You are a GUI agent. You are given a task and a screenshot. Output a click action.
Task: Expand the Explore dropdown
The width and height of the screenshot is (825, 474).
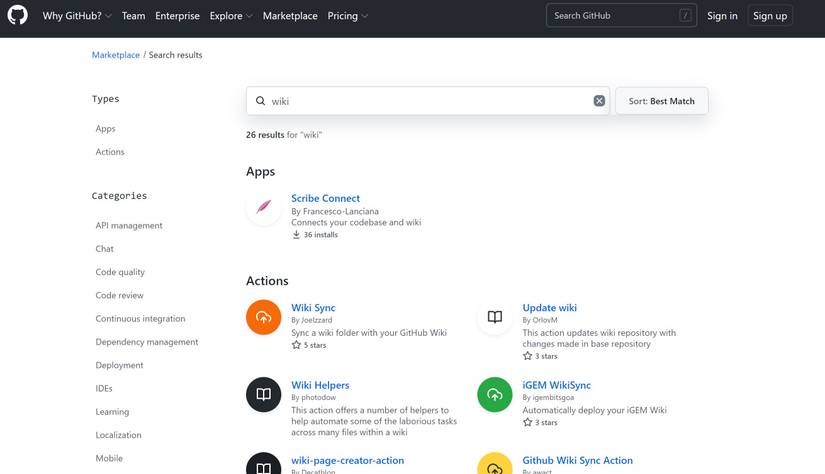[x=231, y=16]
